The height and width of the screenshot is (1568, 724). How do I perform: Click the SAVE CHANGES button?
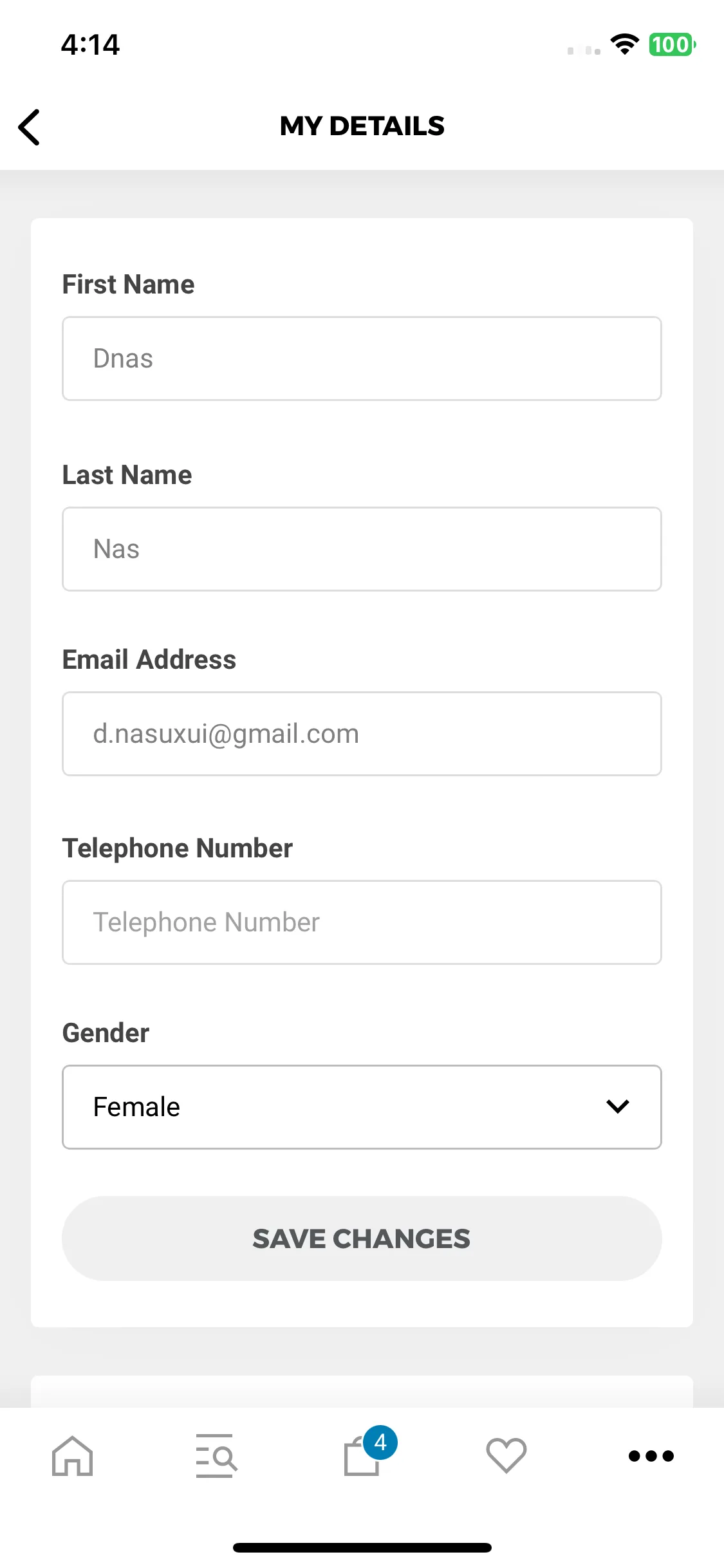click(x=362, y=1238)
